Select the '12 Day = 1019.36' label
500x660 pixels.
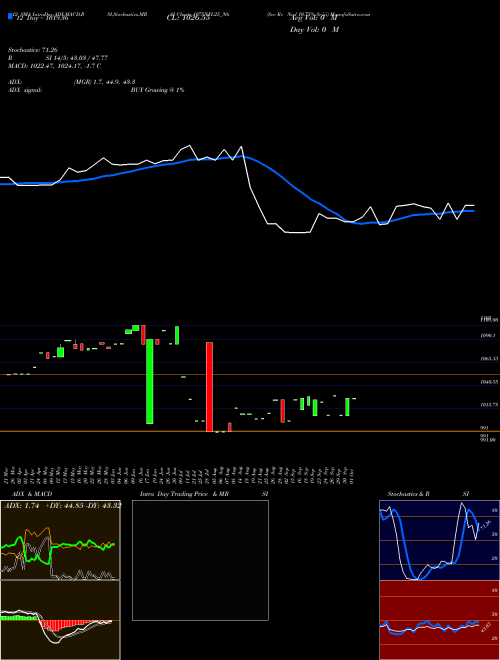42,18
